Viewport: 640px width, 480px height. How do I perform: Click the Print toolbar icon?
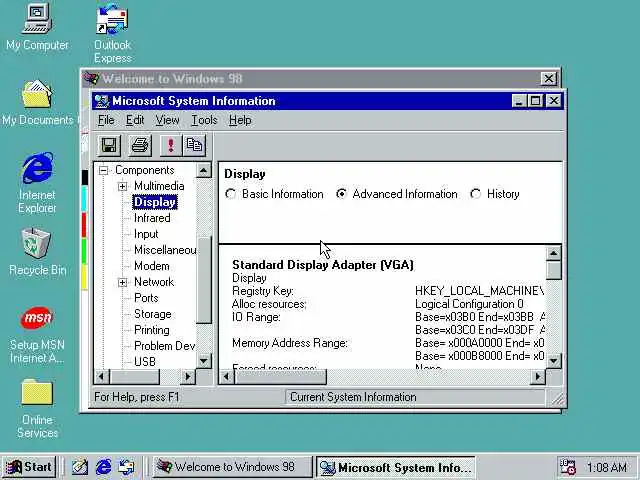pos(140,145)
